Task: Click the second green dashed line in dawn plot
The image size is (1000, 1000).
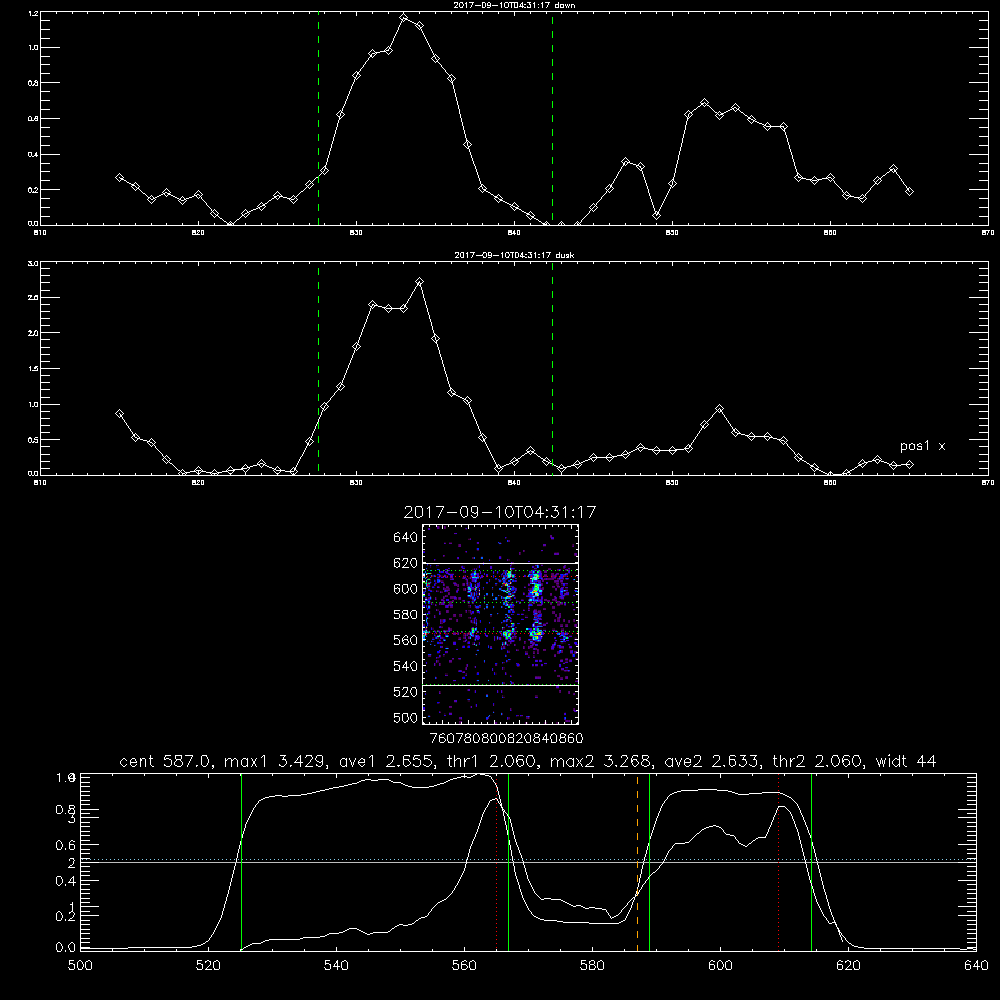Action: (x=552, y=119)
